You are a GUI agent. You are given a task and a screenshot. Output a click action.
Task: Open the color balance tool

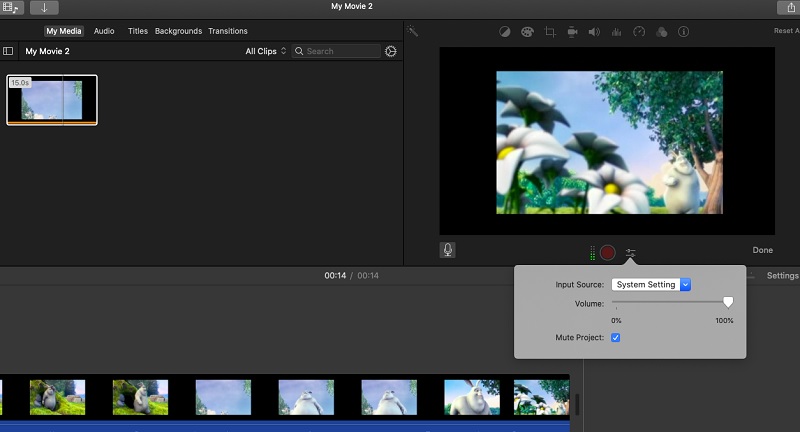(505, 32)
